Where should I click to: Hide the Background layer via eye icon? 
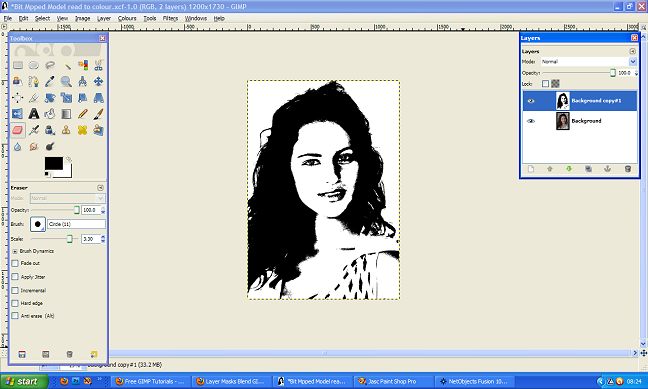(531, 121)
